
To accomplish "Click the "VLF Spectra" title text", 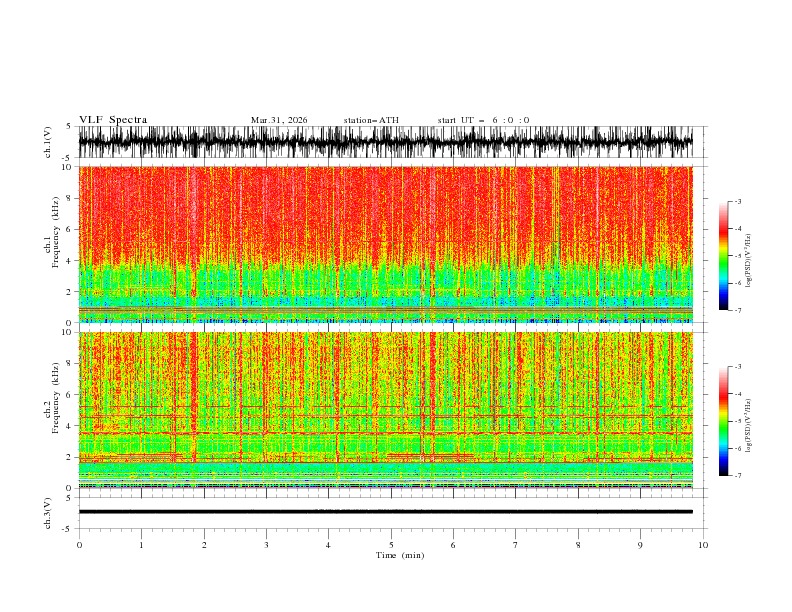I will [x=113, y=120].
